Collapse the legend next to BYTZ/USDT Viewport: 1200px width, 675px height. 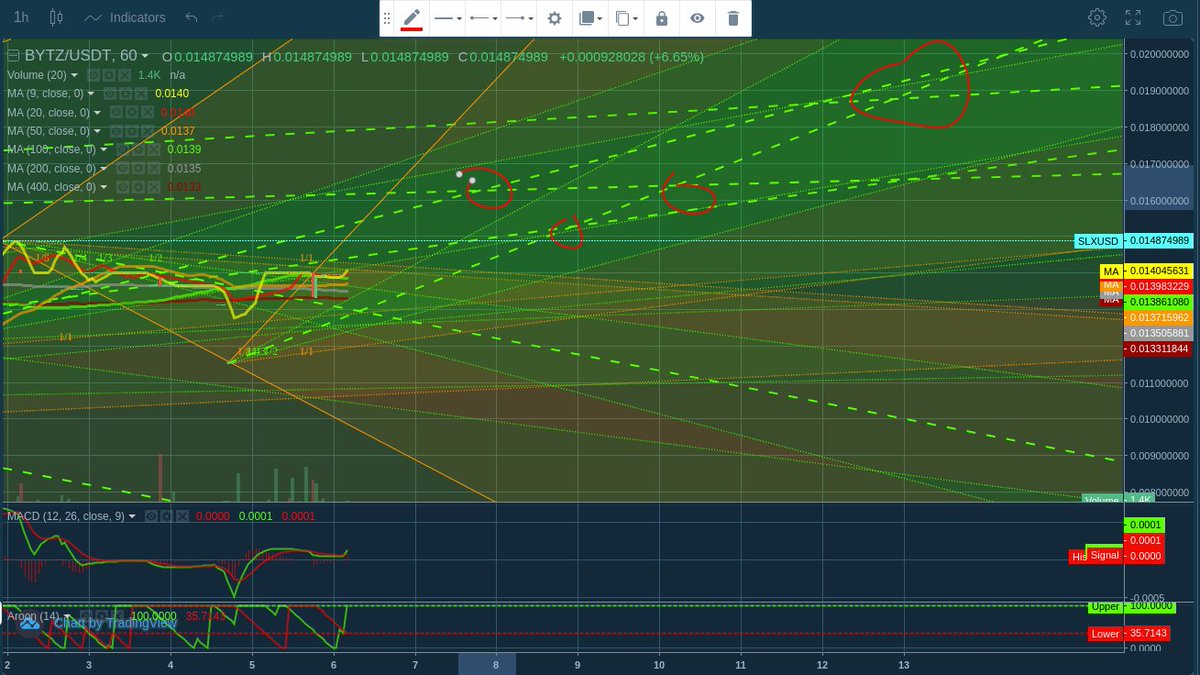coord(13,56)
